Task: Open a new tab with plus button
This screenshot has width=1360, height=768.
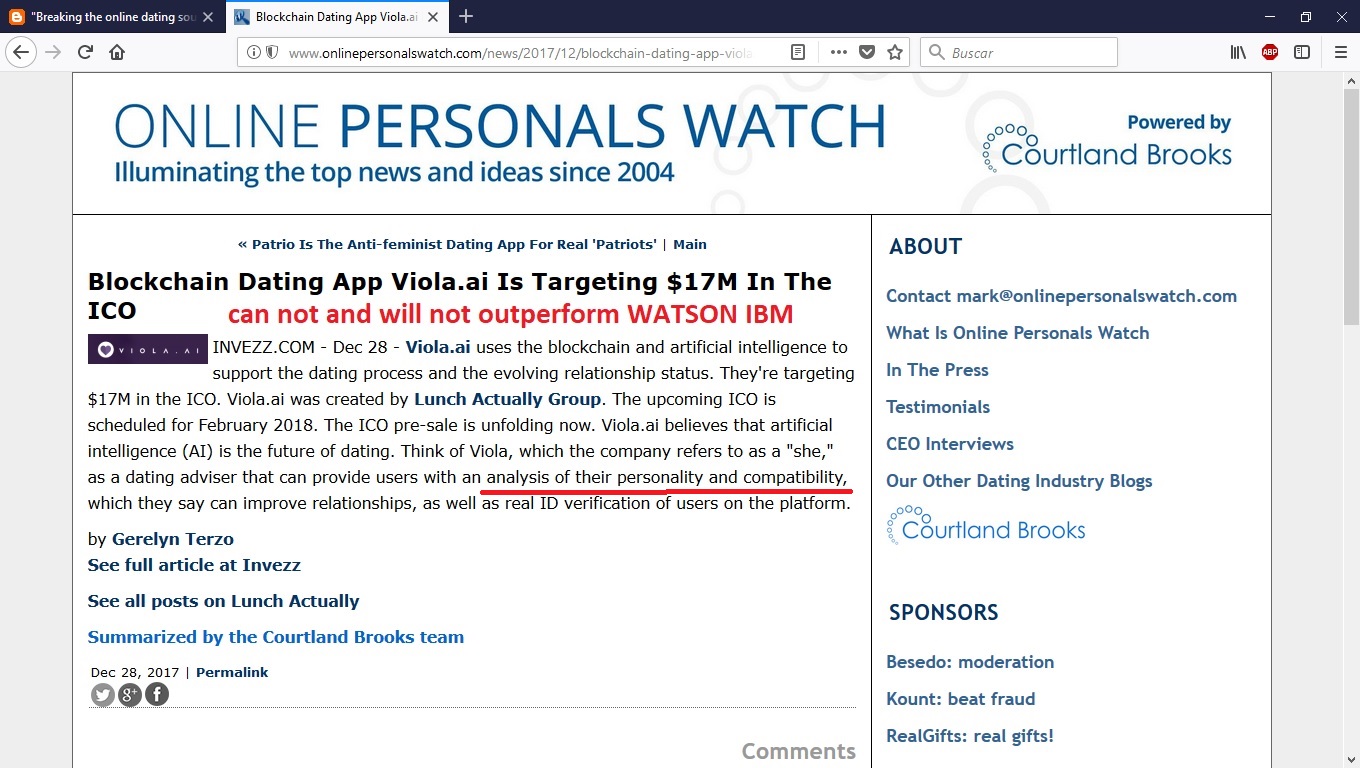Action: pos(466,16)
